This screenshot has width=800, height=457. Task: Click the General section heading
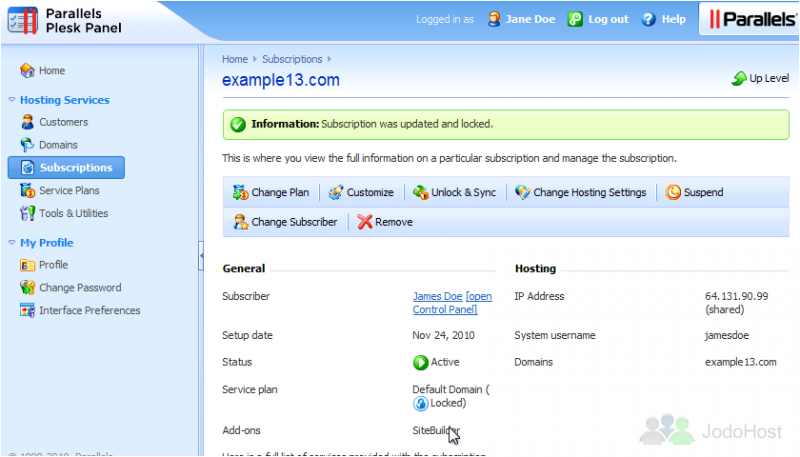[244, 269]
